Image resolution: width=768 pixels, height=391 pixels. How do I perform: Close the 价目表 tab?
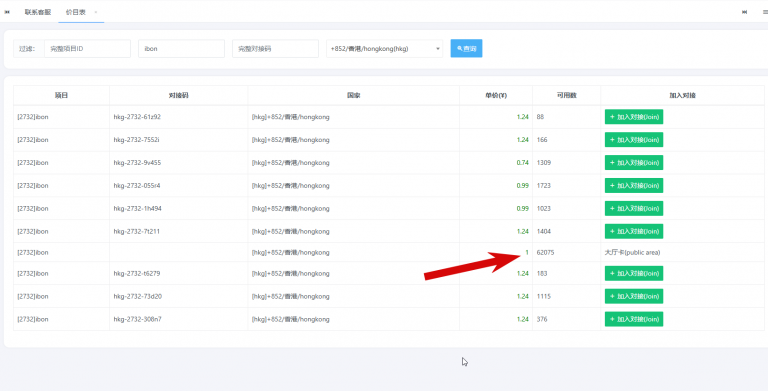96,12
